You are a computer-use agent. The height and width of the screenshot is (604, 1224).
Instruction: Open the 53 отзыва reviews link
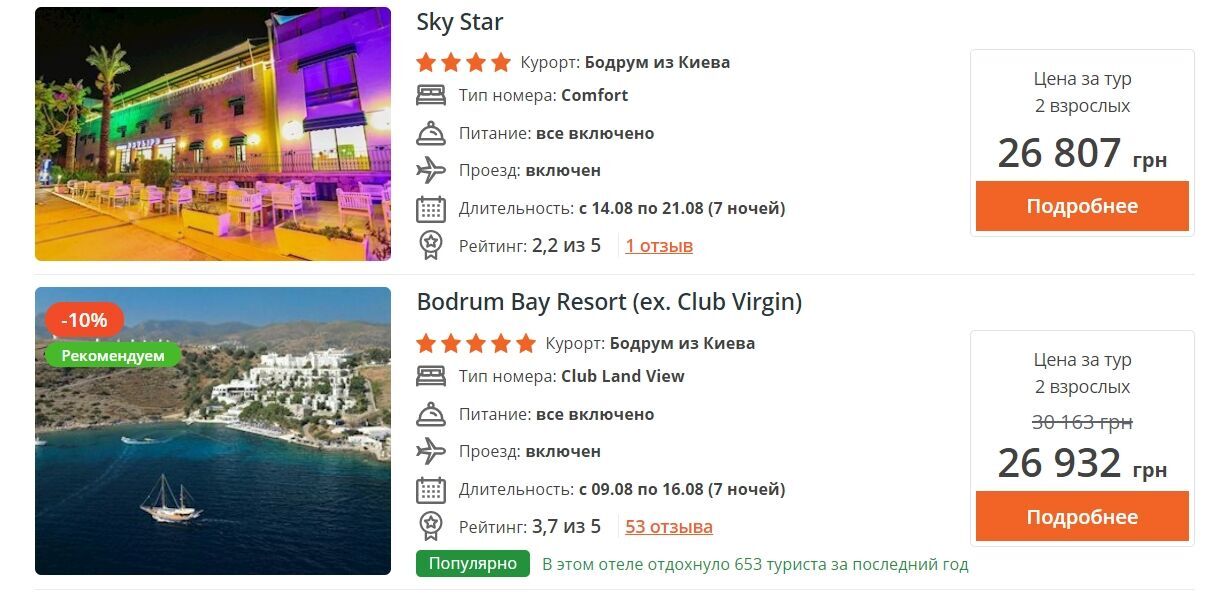(x=669, y=527)
